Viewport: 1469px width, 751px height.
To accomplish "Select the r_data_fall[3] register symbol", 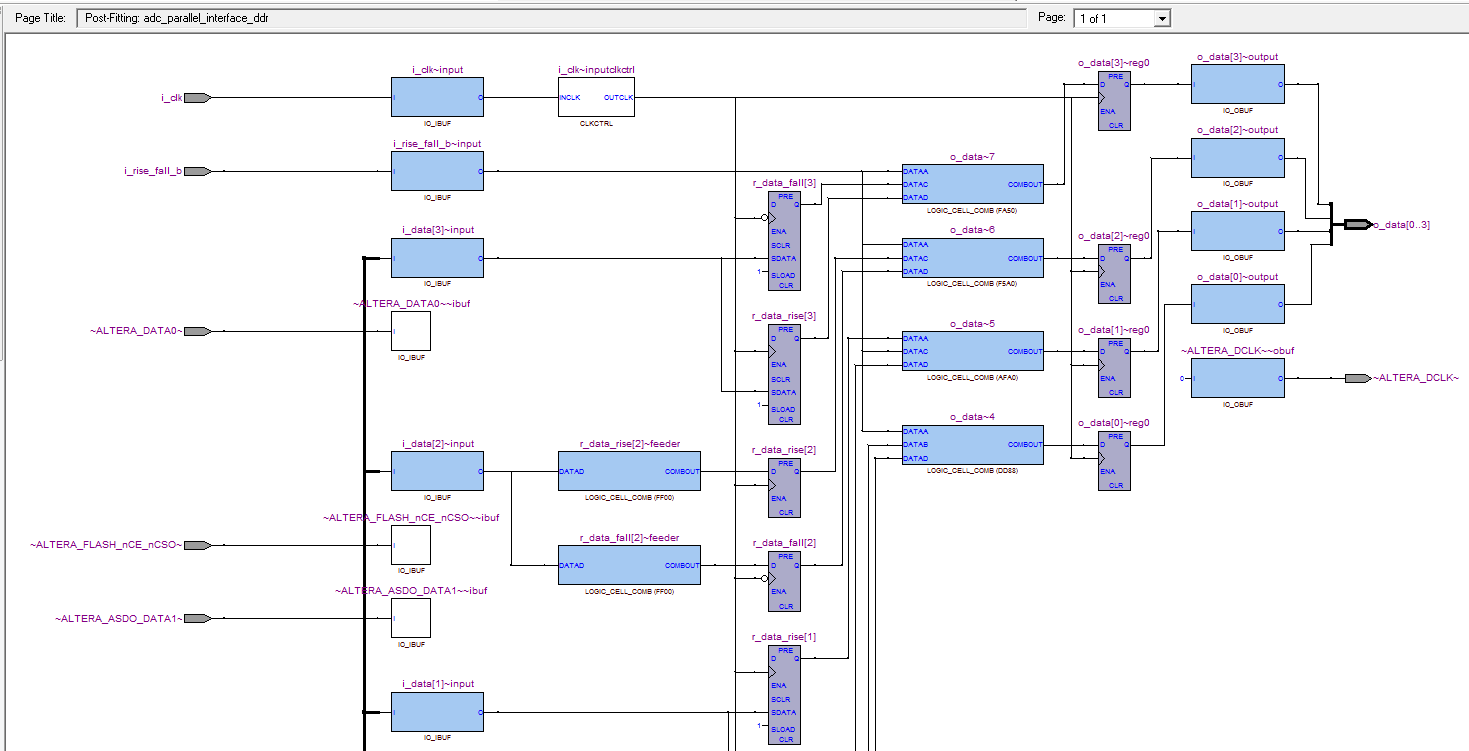I will tap(784, 240).
